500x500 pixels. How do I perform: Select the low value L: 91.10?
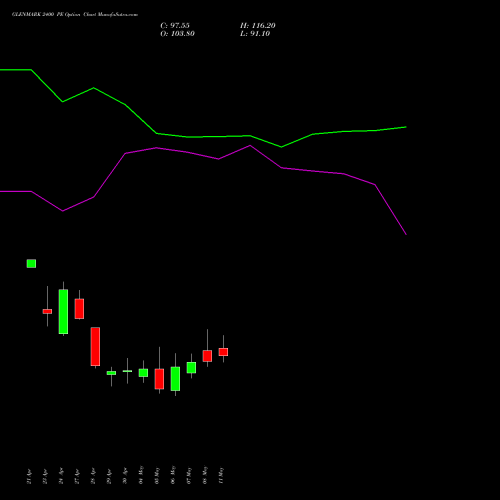click(255, 34)
